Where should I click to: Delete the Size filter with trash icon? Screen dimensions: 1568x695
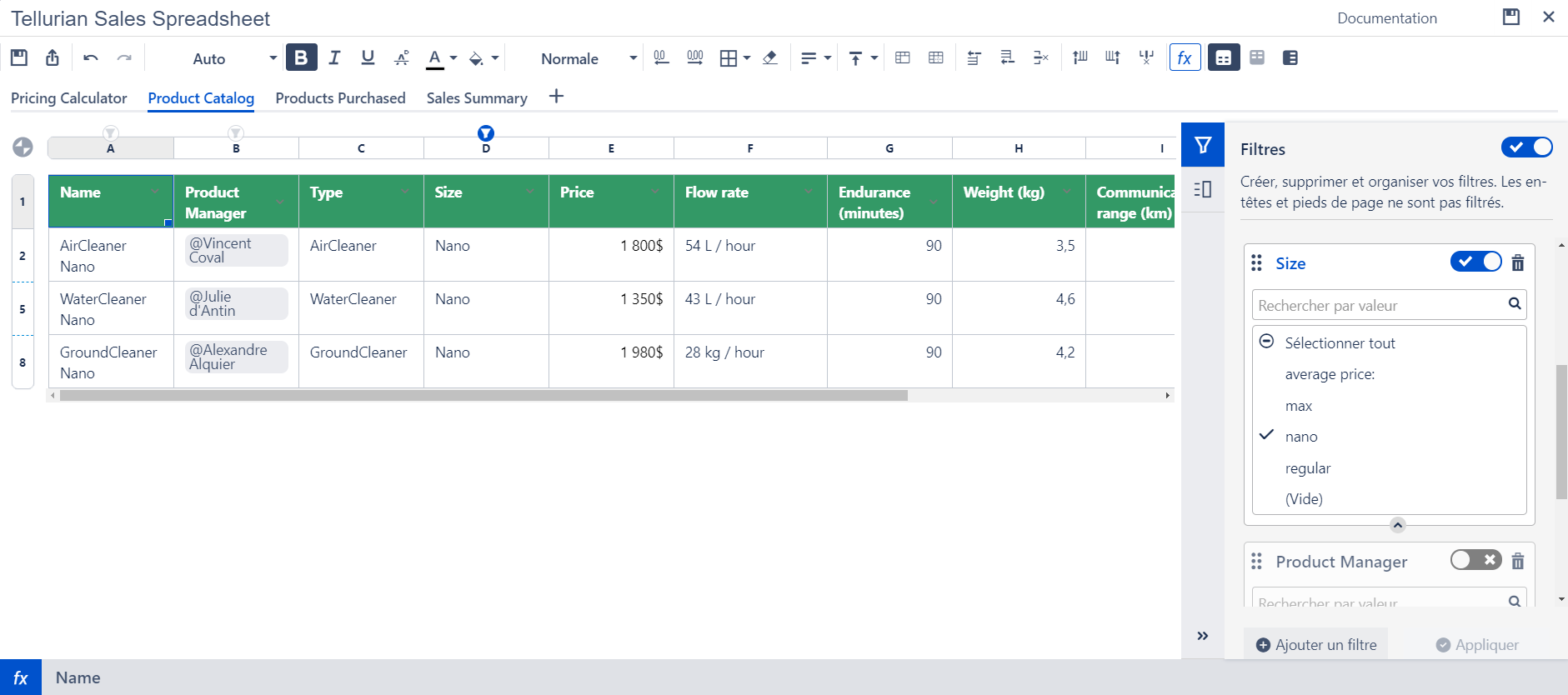tap(1518, 263)
